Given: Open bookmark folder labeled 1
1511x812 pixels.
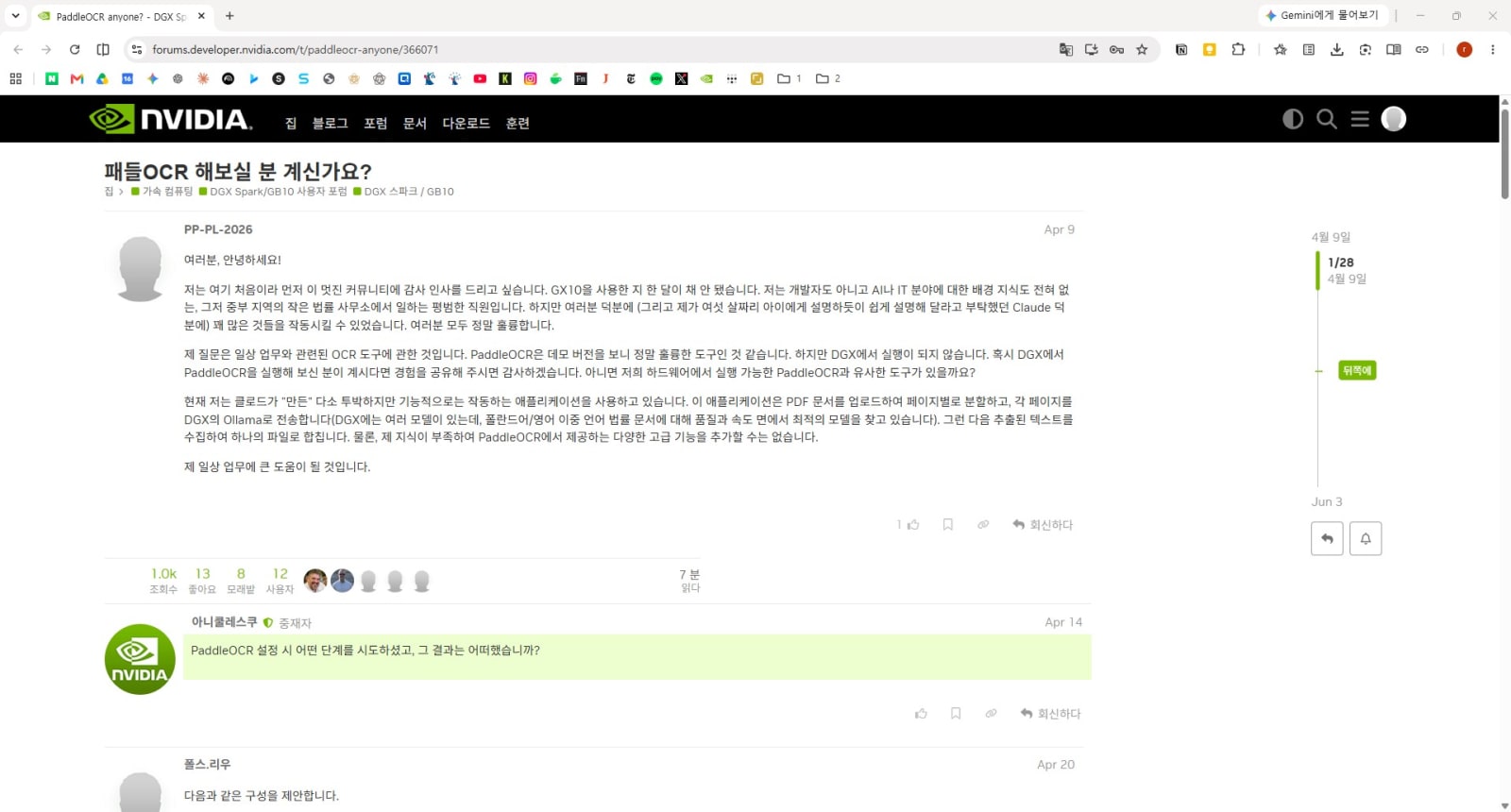Looking at the screenshot, I should pyautogui.click(x=789, y=78).
